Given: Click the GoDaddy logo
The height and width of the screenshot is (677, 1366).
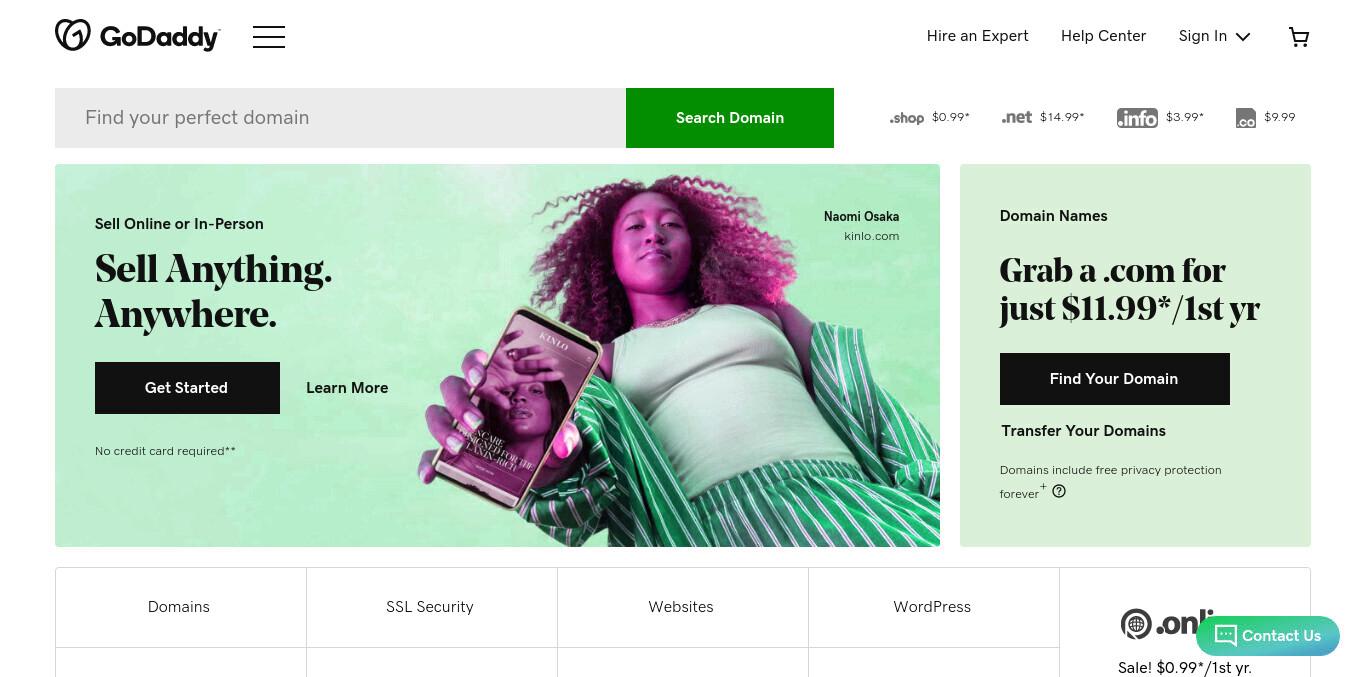Looking at the screenshot, I should point(137,36).
